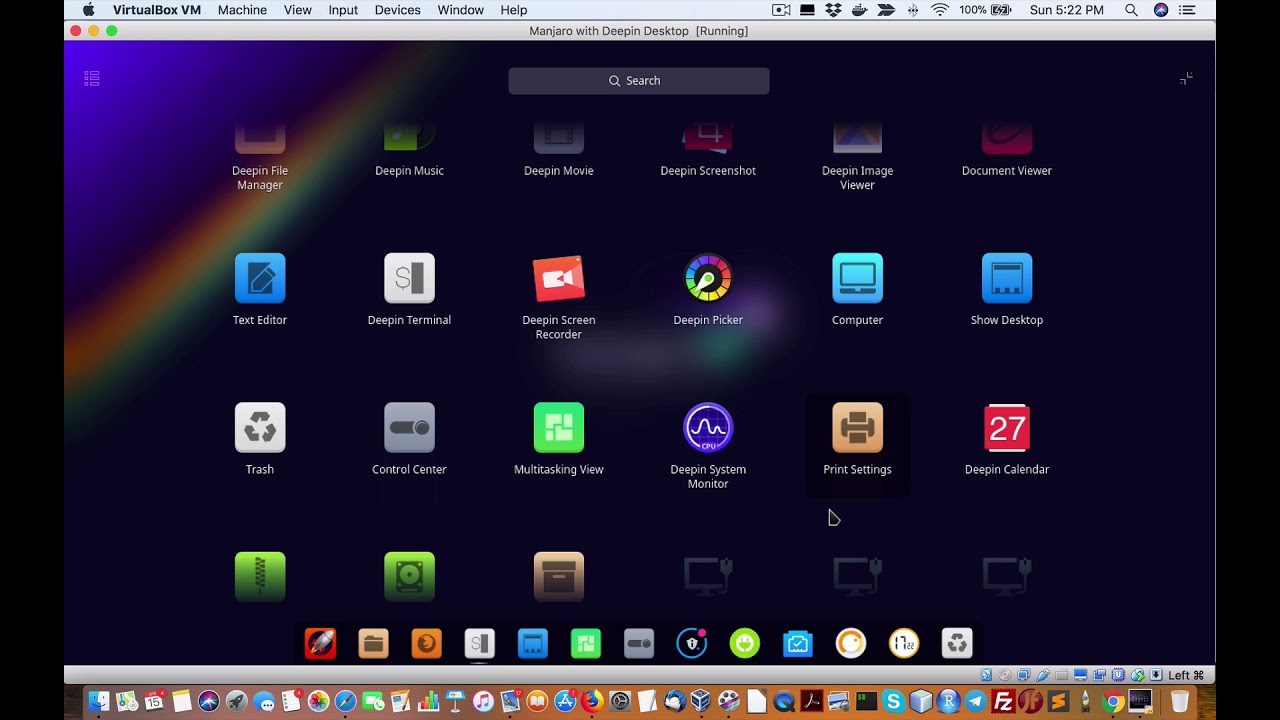The width and height of the screenshot is (1280, 720).
Task: Click the Deepin File Manager label
Action: [260, 178]
